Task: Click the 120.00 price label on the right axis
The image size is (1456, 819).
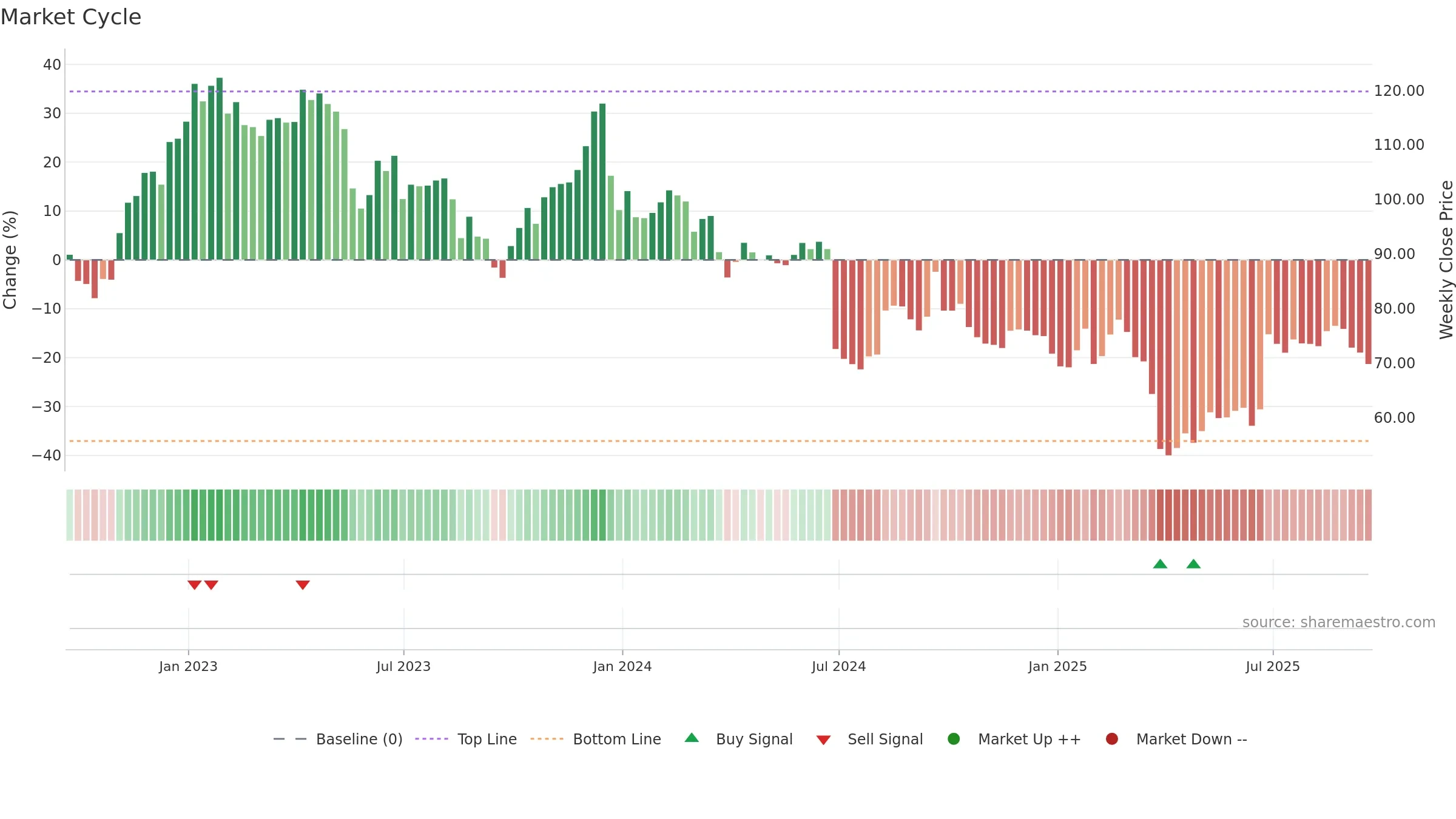Action: (1399, 90)
